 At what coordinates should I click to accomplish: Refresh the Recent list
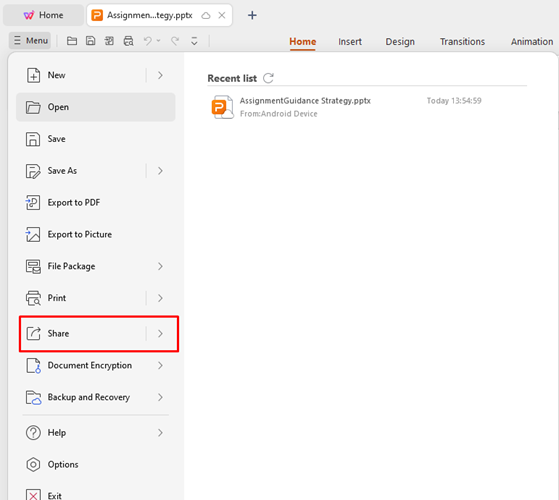pos(268,78)
